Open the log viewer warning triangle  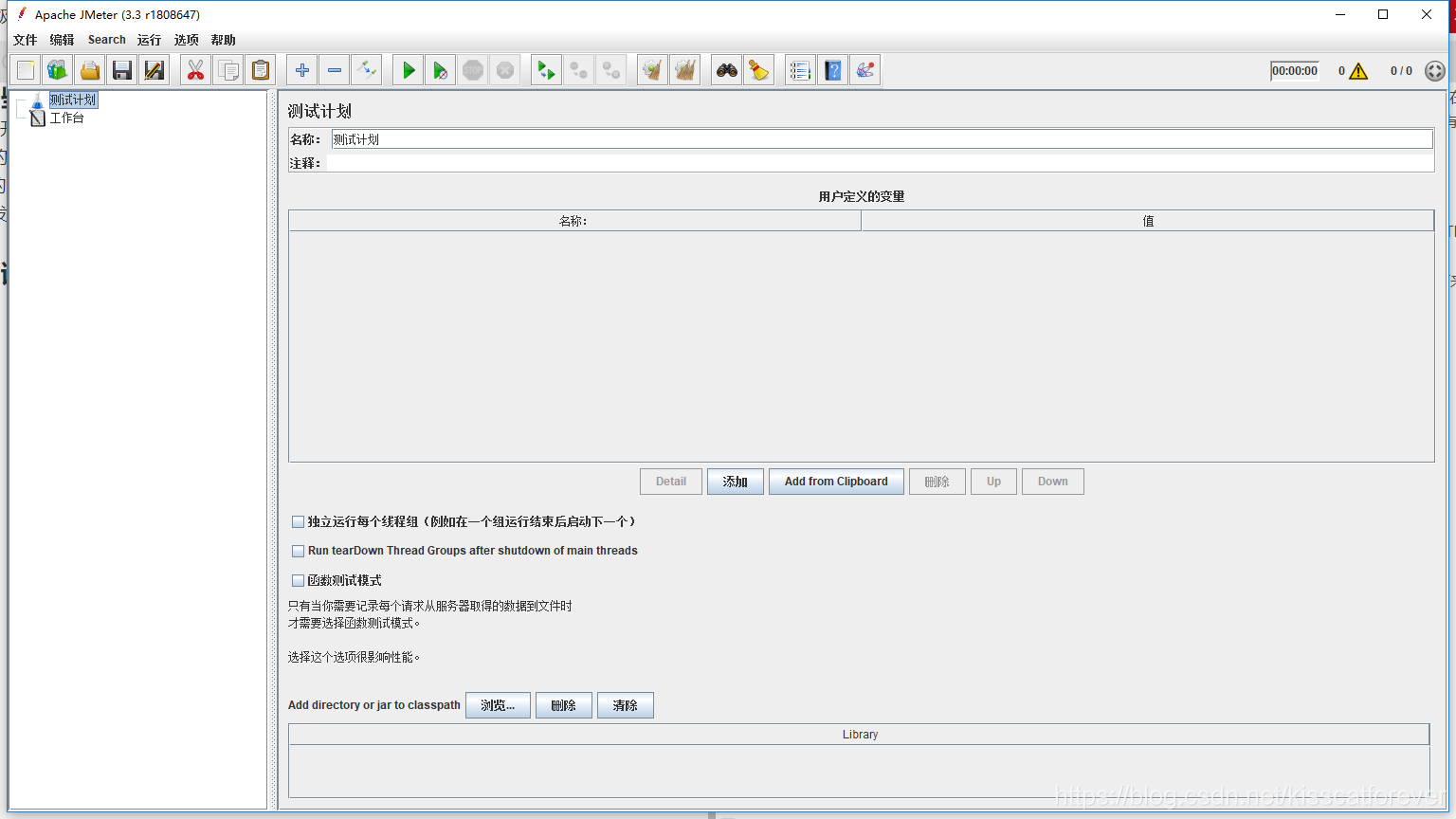point(1358,71)
